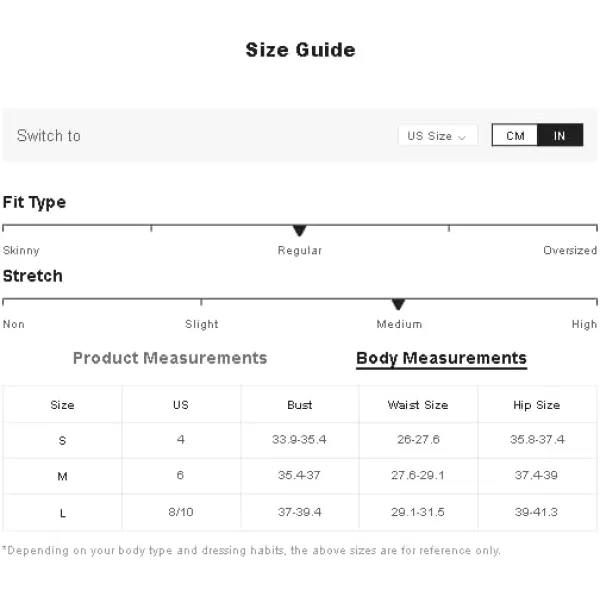The height and width of the screenshot is (600, 600).
Task: Select the IN unit toggle
Action: click(x=560, y=135)
